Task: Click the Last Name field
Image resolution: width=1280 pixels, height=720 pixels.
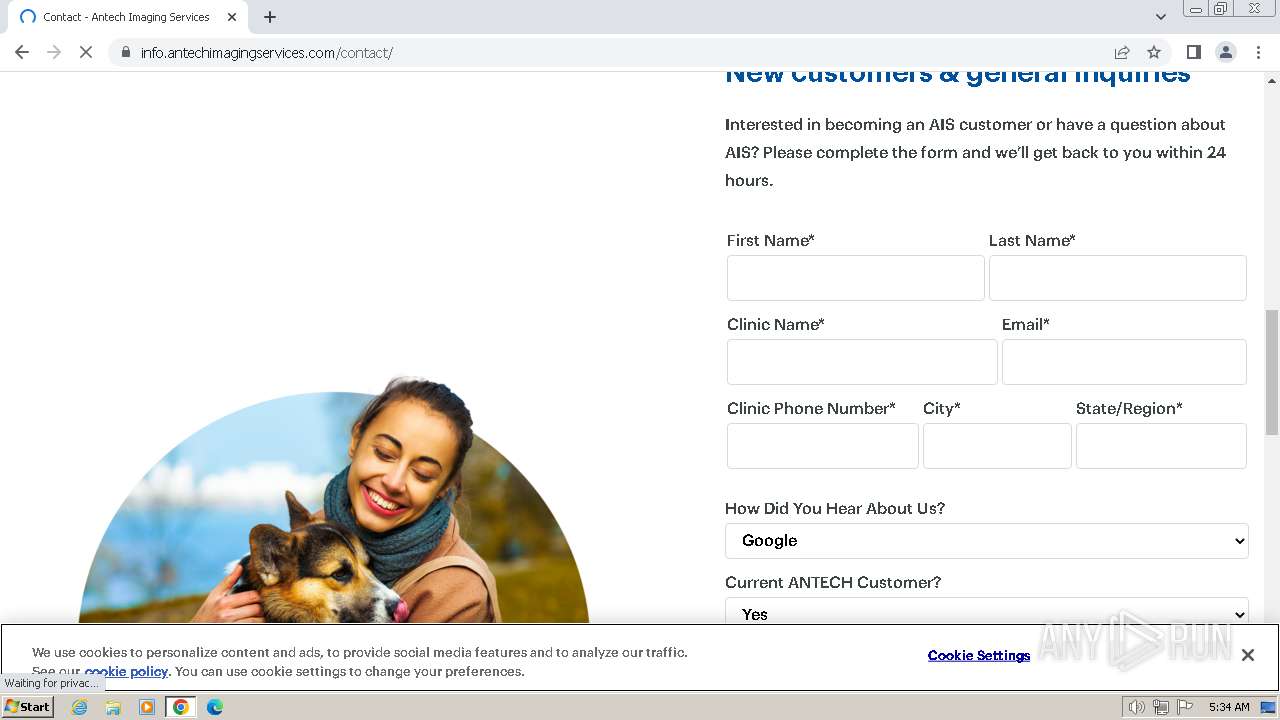Action: [1118, 278]
